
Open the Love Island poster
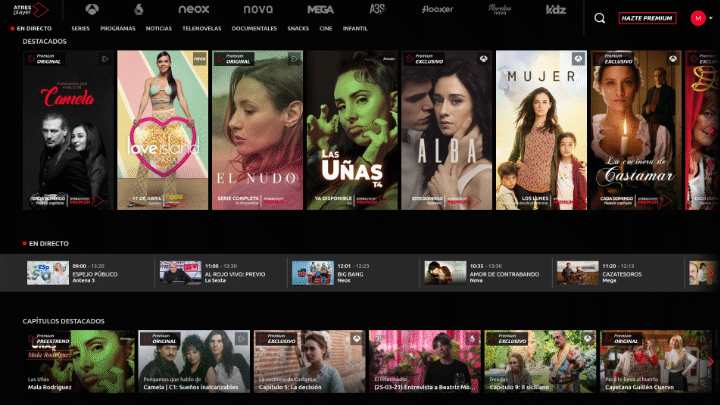point(163,130)
